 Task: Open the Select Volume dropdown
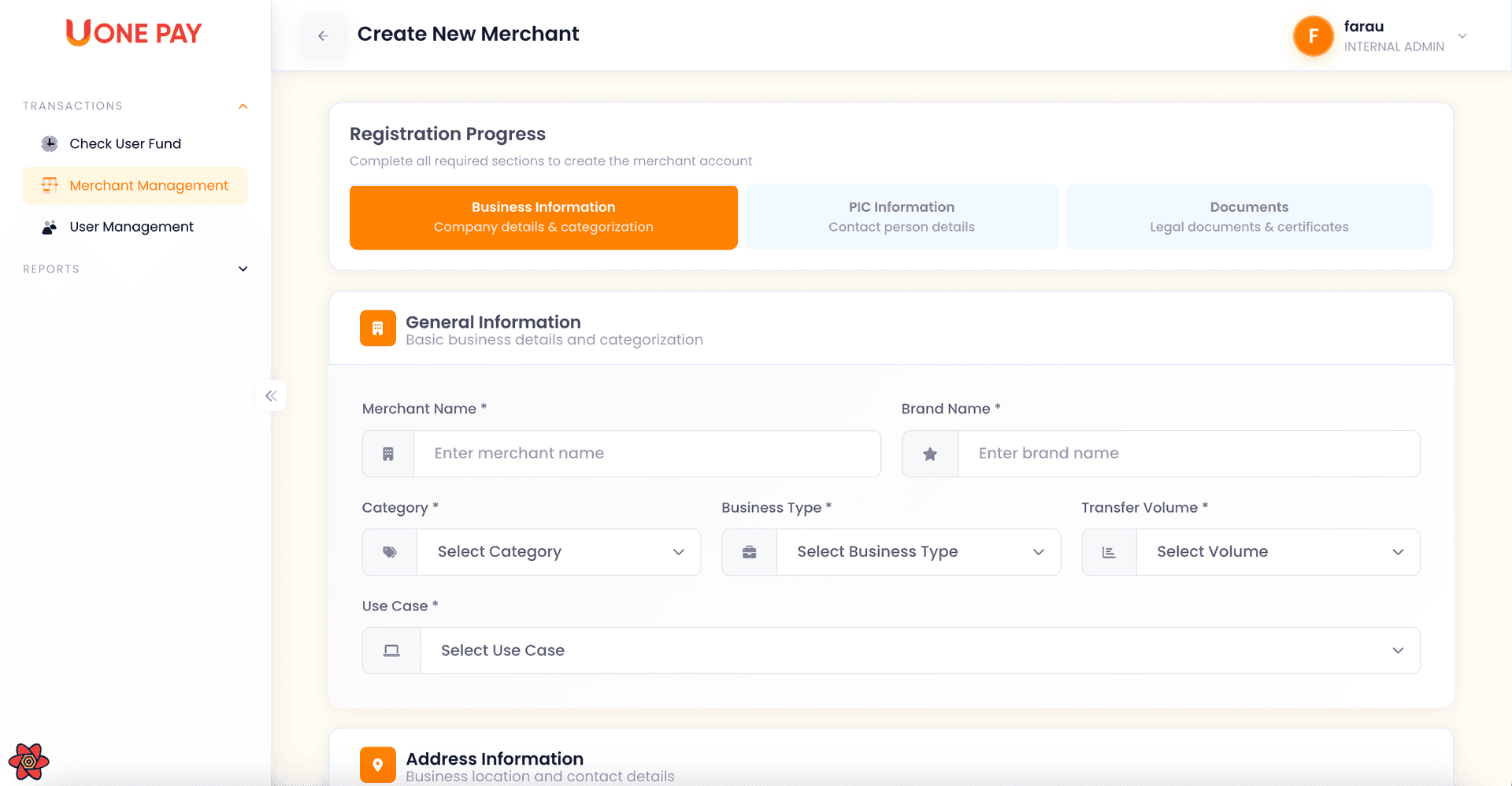pos(1277,552)
